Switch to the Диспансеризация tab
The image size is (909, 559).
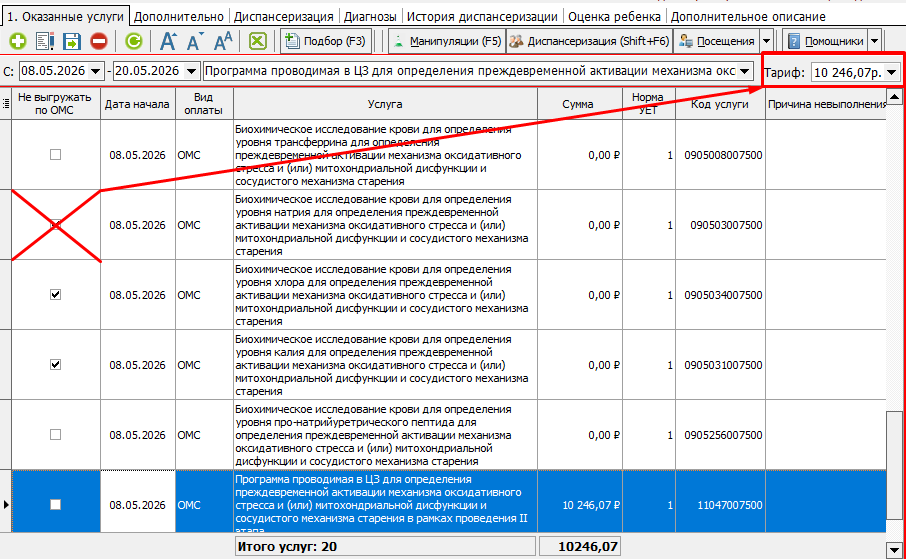pyautogui.click(x=283, y=17)
